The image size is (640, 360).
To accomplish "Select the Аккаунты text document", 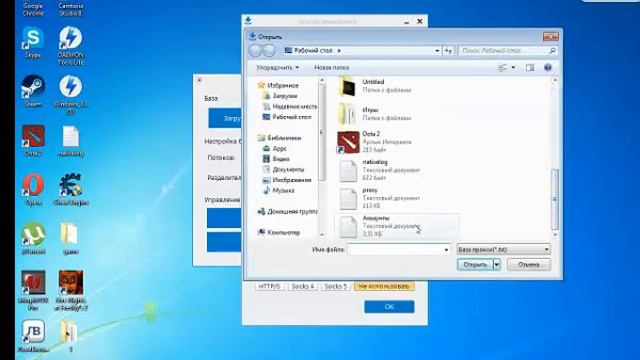I will [x=397, y=226].
